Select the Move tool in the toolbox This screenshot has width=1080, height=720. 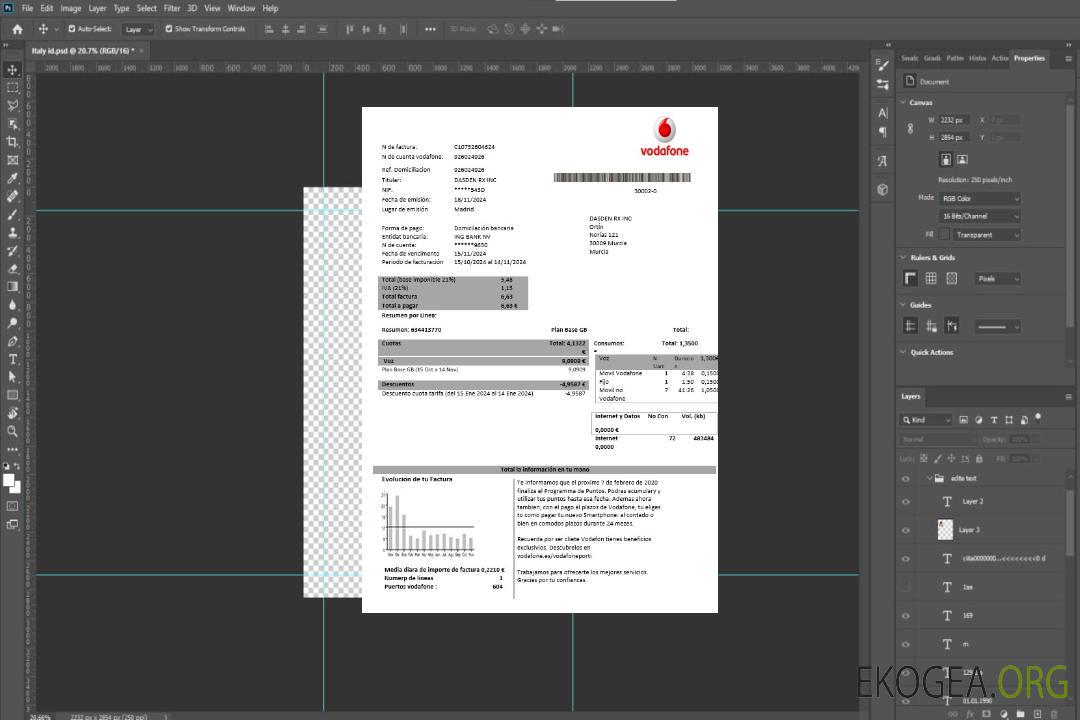[x=12, y=70]
